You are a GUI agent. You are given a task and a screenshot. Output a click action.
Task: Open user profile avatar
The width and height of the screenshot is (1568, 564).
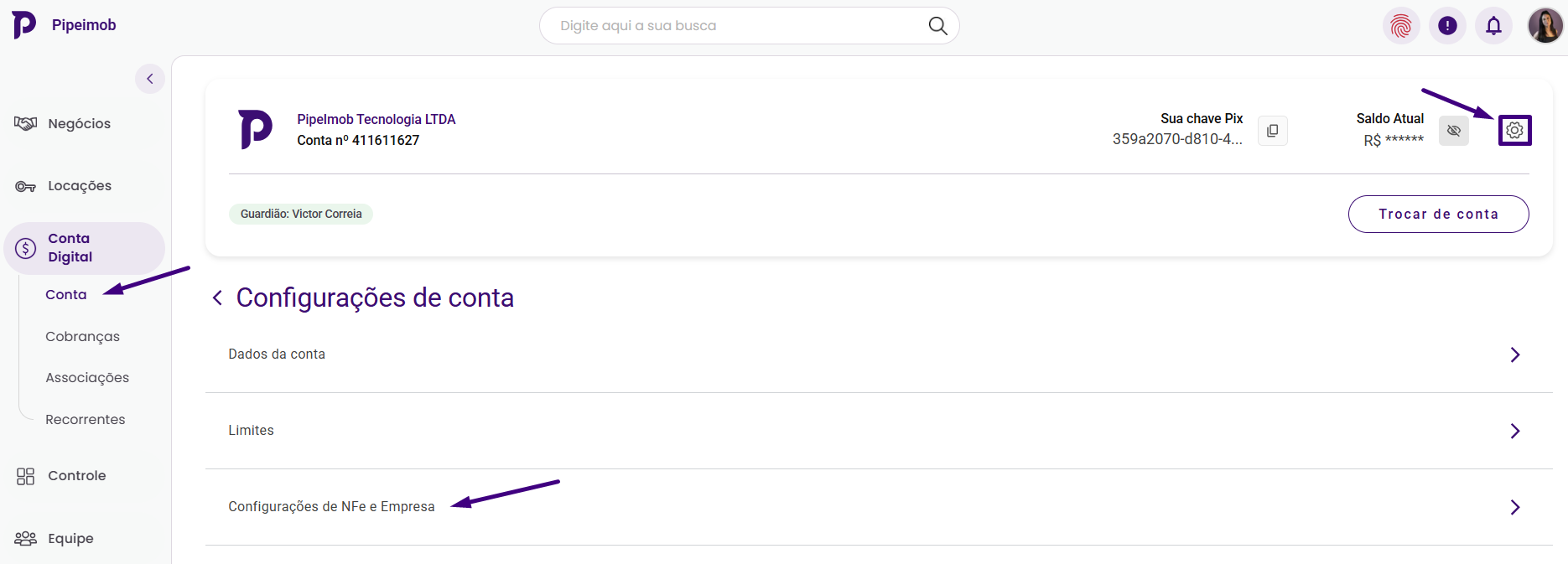tap(1545, 26)
